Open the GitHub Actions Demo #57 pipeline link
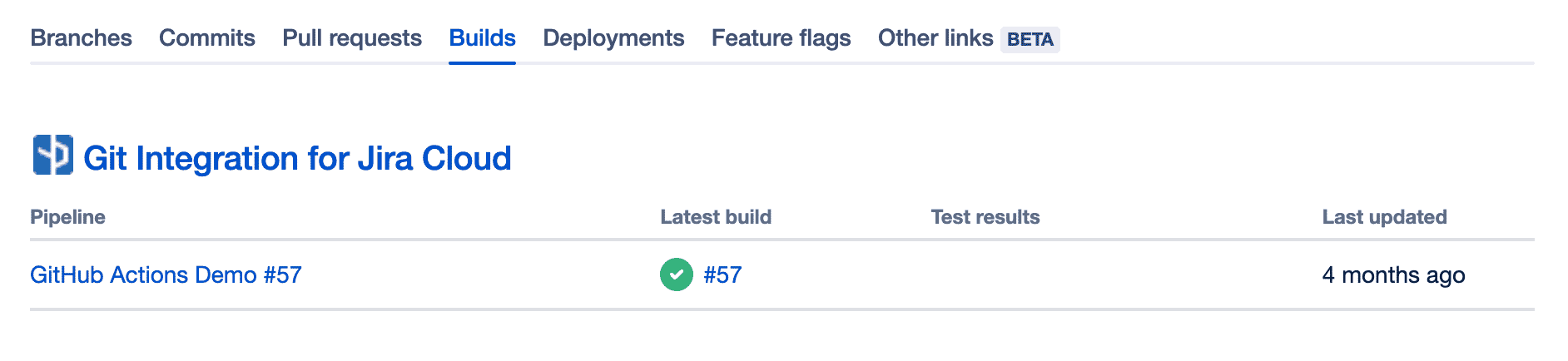The image size is (1568, 361). tap(166, 274)
